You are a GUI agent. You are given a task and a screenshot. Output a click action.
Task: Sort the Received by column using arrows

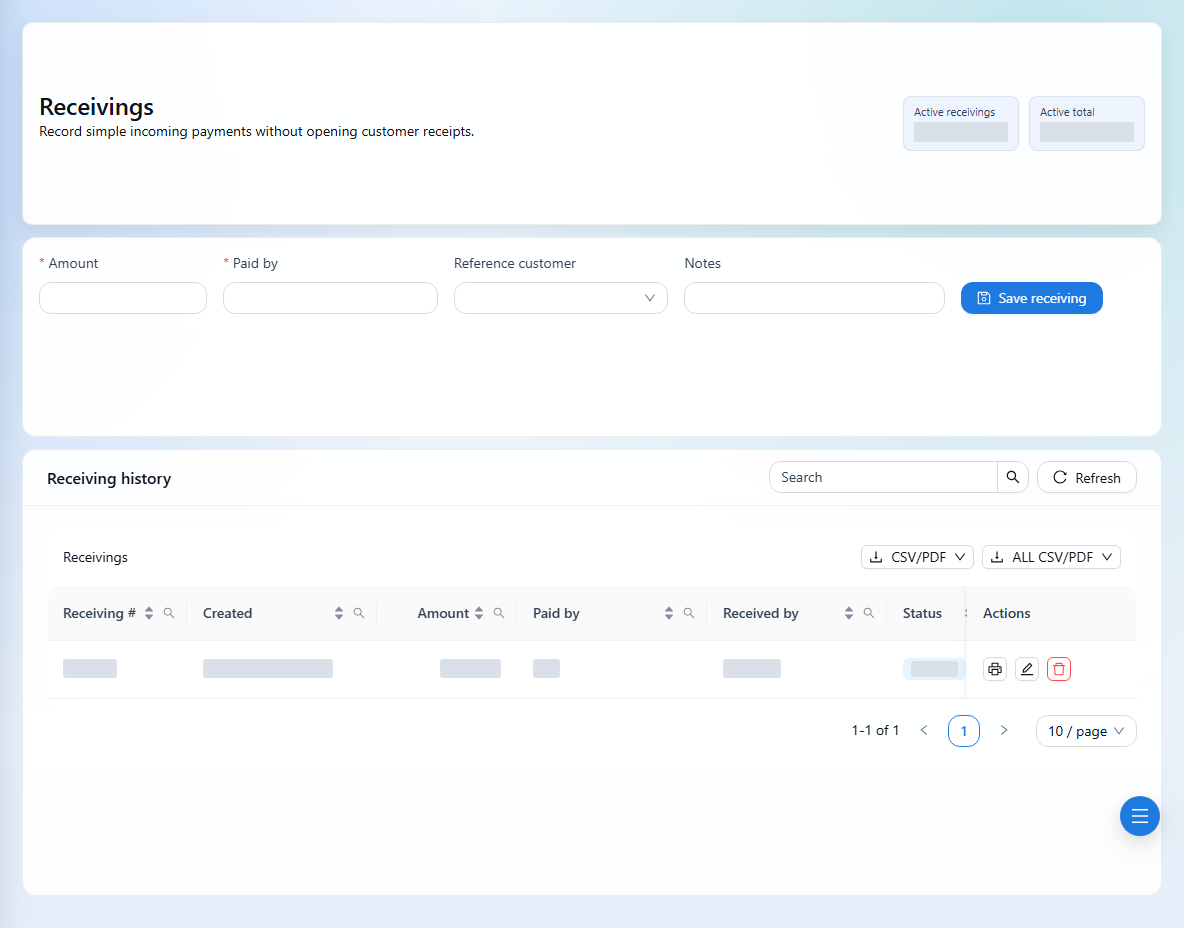tap(849, 613)
